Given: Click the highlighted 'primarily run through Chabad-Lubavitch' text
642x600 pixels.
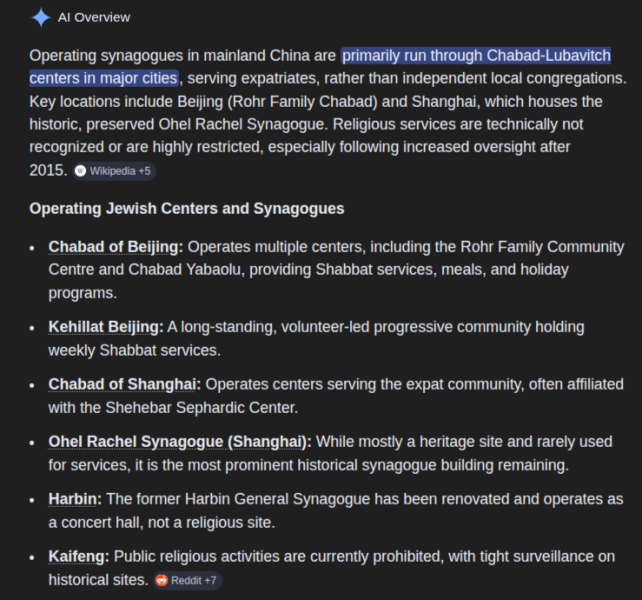Looking at the screenshot, I should coord(476,55).
